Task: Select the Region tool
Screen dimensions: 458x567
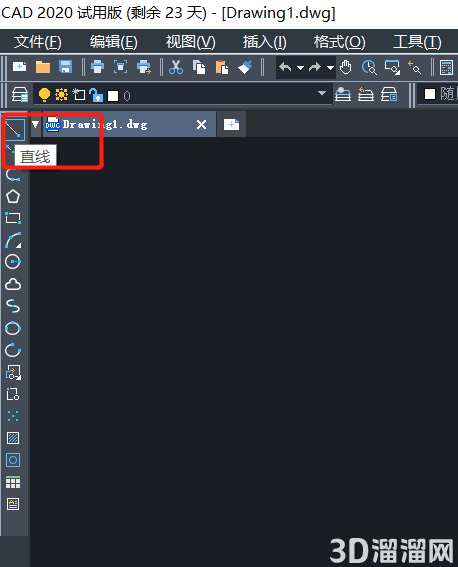Action: (13, 460)
